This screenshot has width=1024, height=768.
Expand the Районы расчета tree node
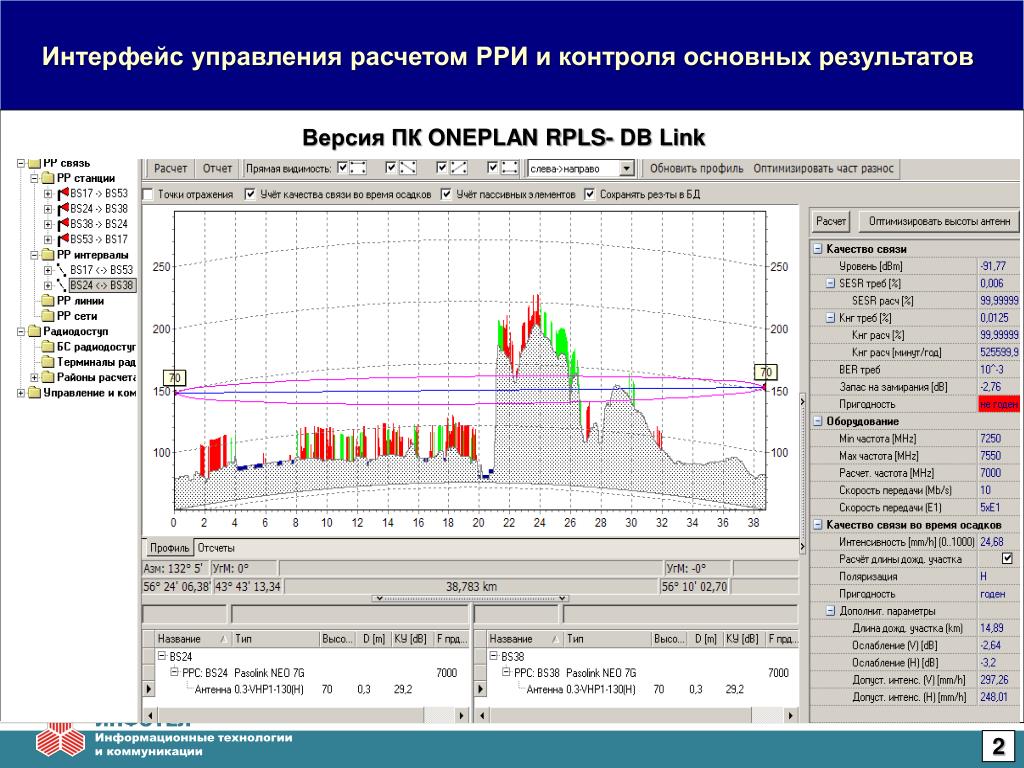click(34, 377)
